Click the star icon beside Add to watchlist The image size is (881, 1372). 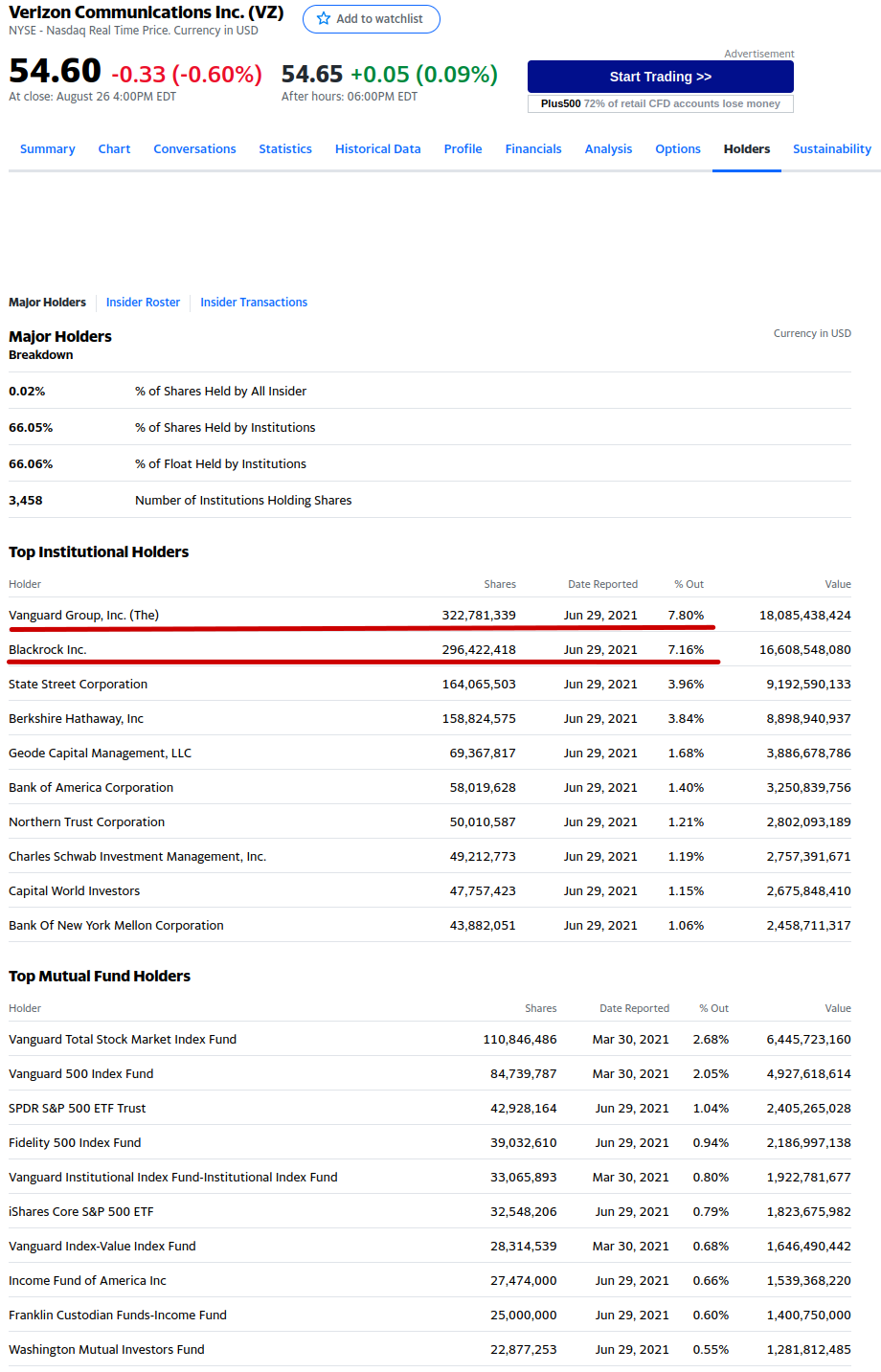324,19
